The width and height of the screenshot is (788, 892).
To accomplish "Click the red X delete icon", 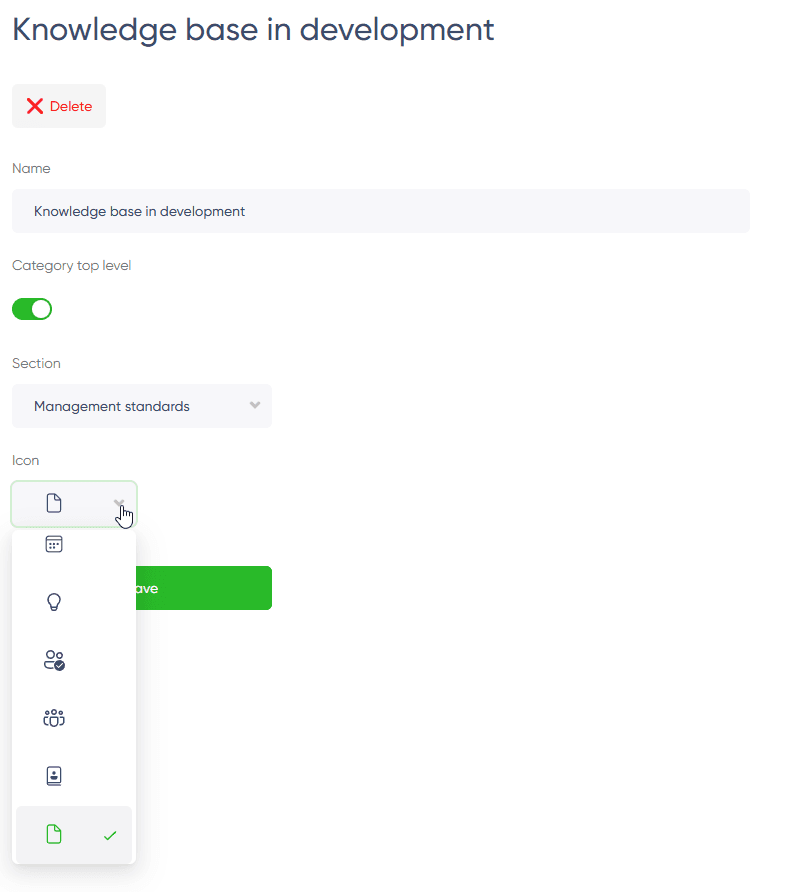I will point(35,106).
